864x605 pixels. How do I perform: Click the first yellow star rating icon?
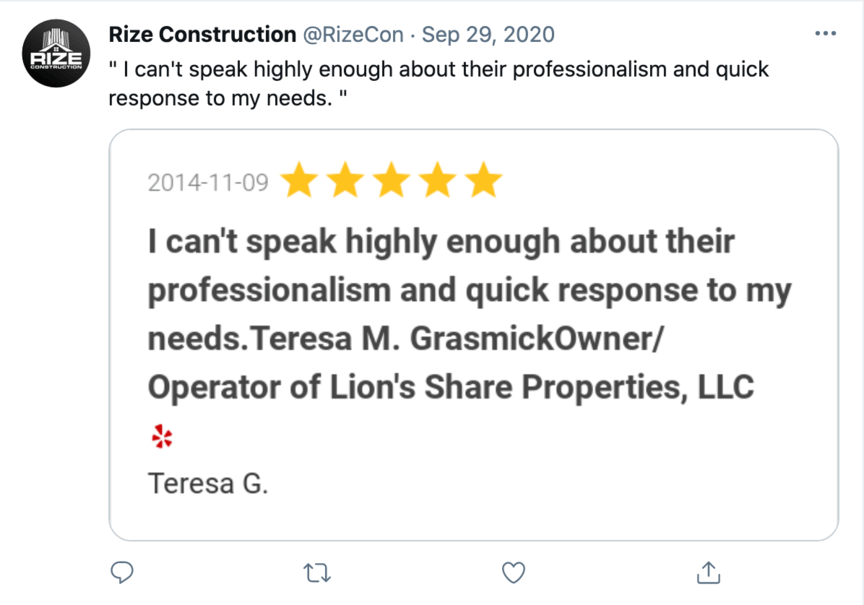point(300,181)
